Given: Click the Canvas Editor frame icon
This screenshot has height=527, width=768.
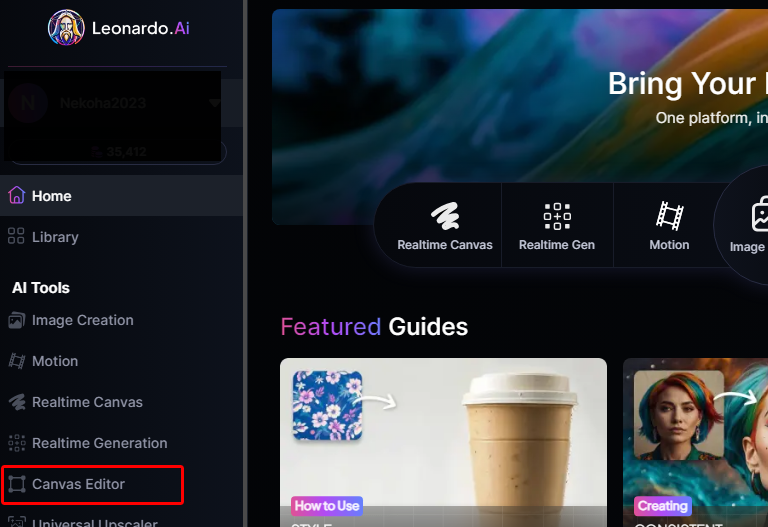Looking at the screenshot, I should [17, 484].
